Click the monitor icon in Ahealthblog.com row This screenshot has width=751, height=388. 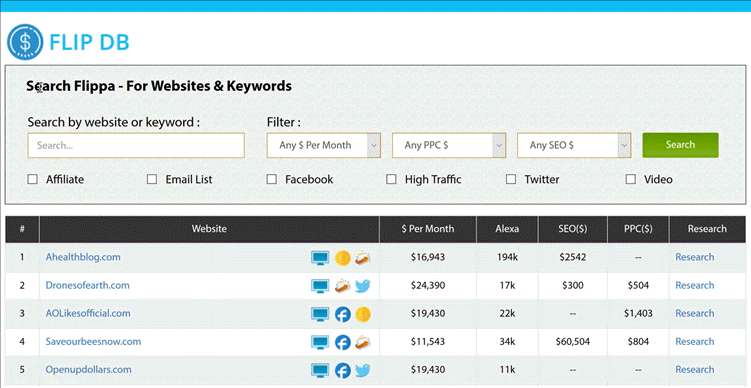(x=320, y=258)
